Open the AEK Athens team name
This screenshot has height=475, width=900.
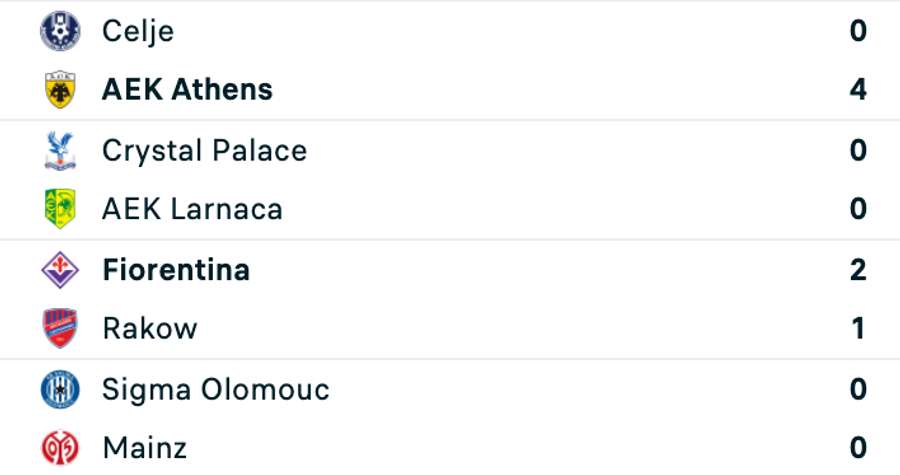coord(187,90)
